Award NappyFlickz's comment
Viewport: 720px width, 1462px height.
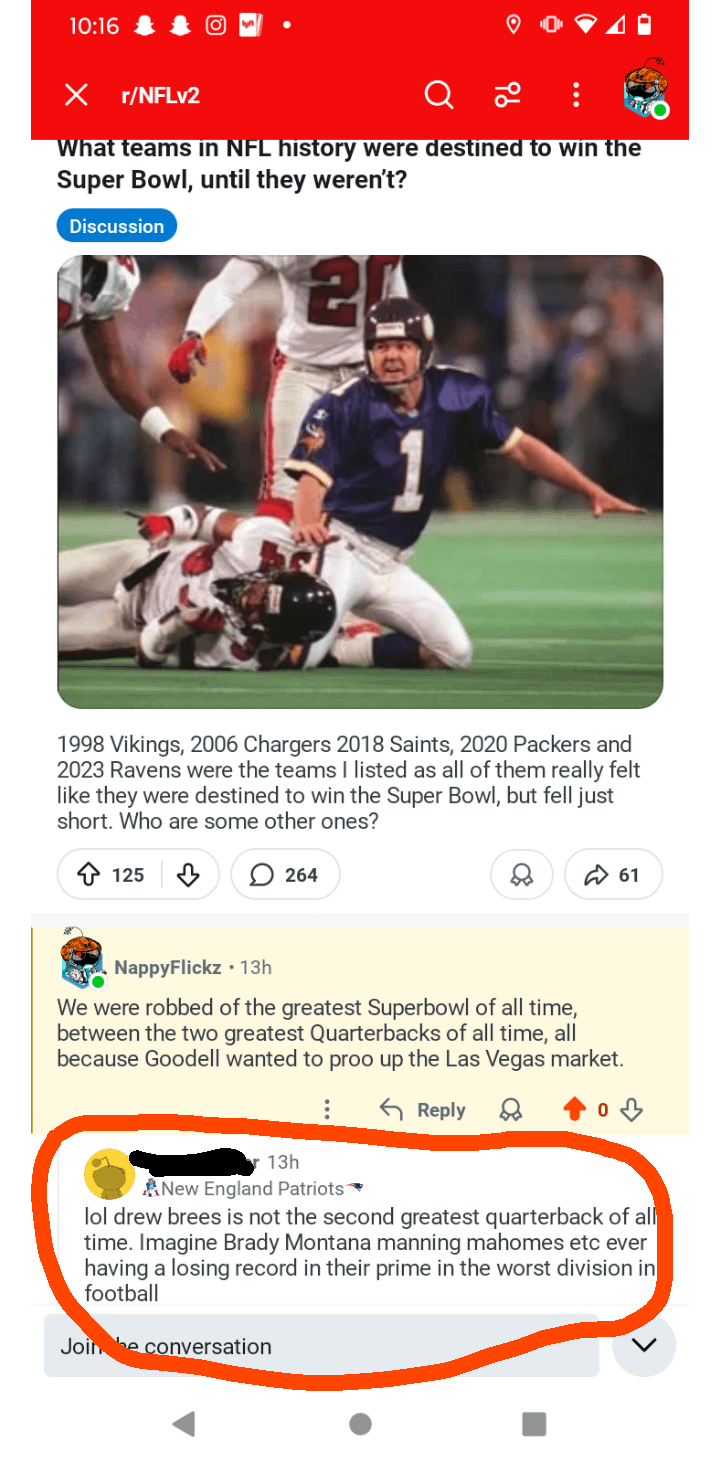[x=511, y=1110]
